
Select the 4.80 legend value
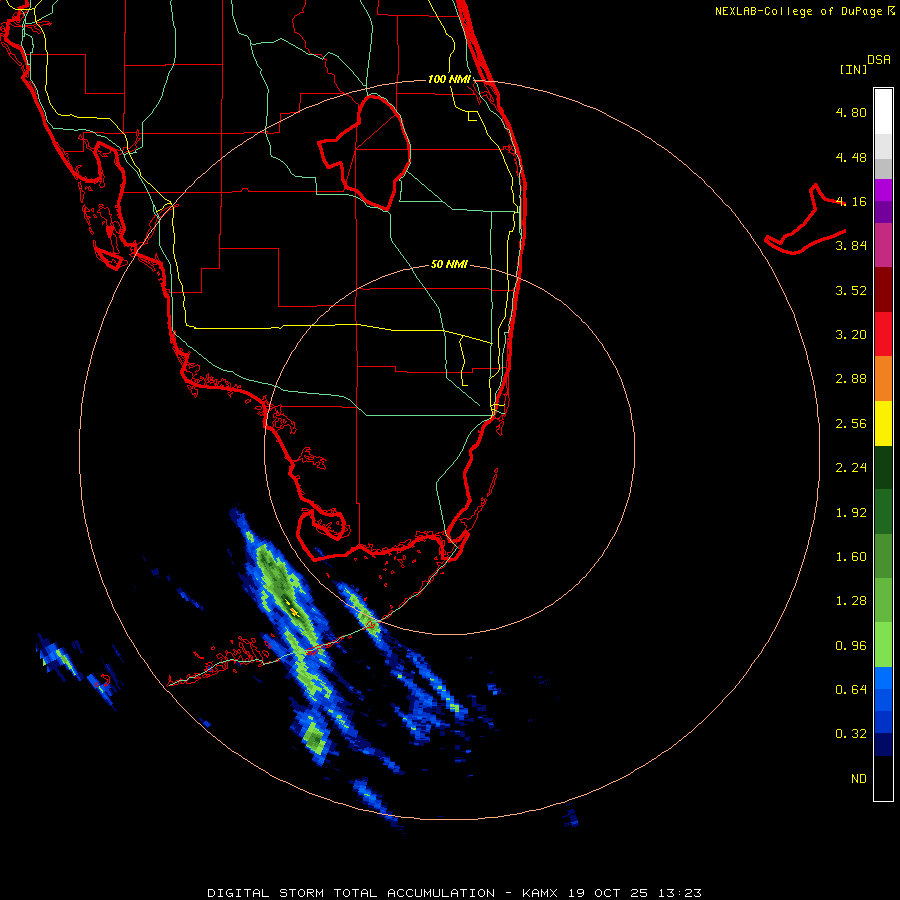[851, 112]
